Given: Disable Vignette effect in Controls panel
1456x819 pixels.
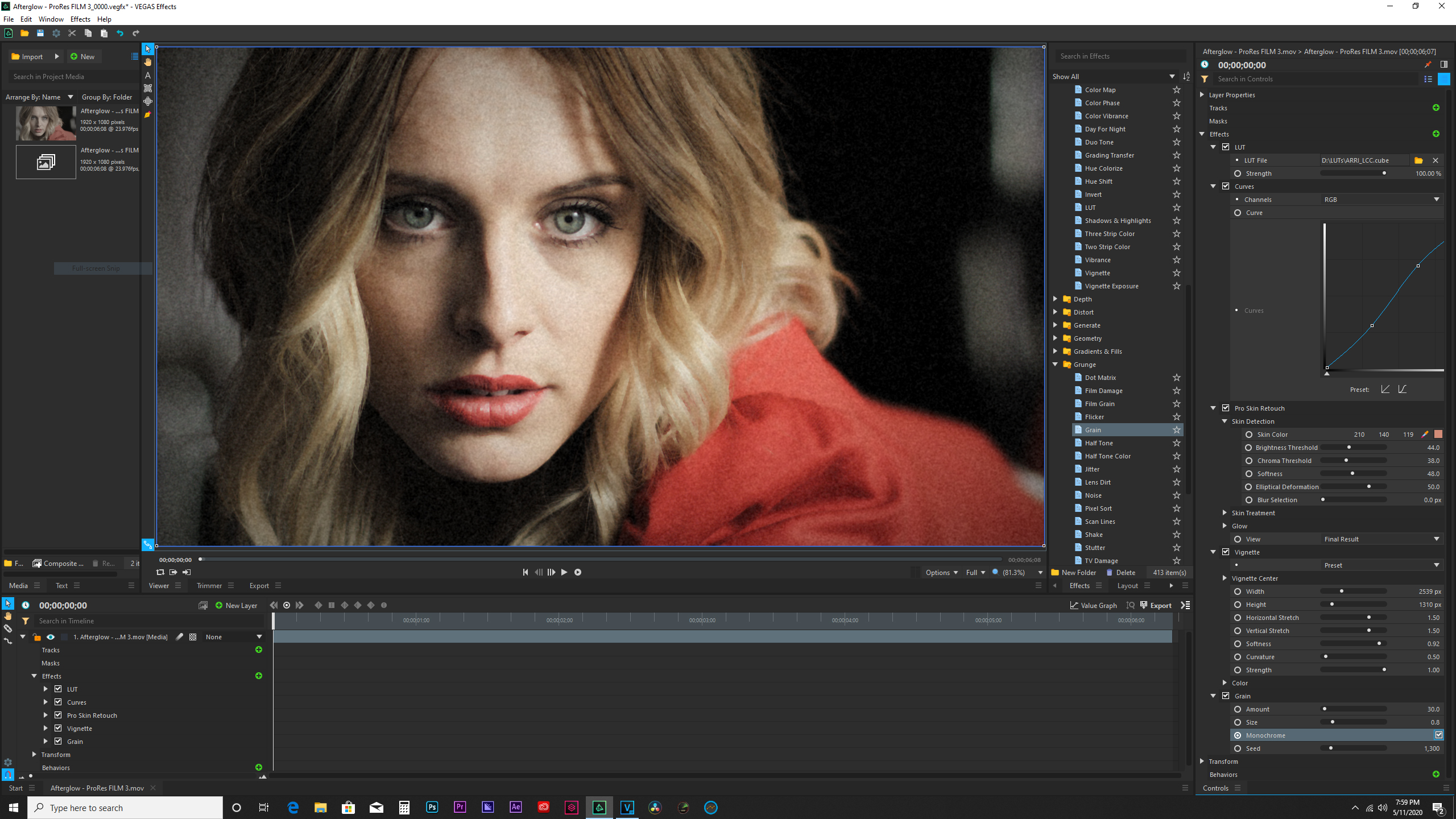Looking at the screenshot, I should tap(1226, 552).
